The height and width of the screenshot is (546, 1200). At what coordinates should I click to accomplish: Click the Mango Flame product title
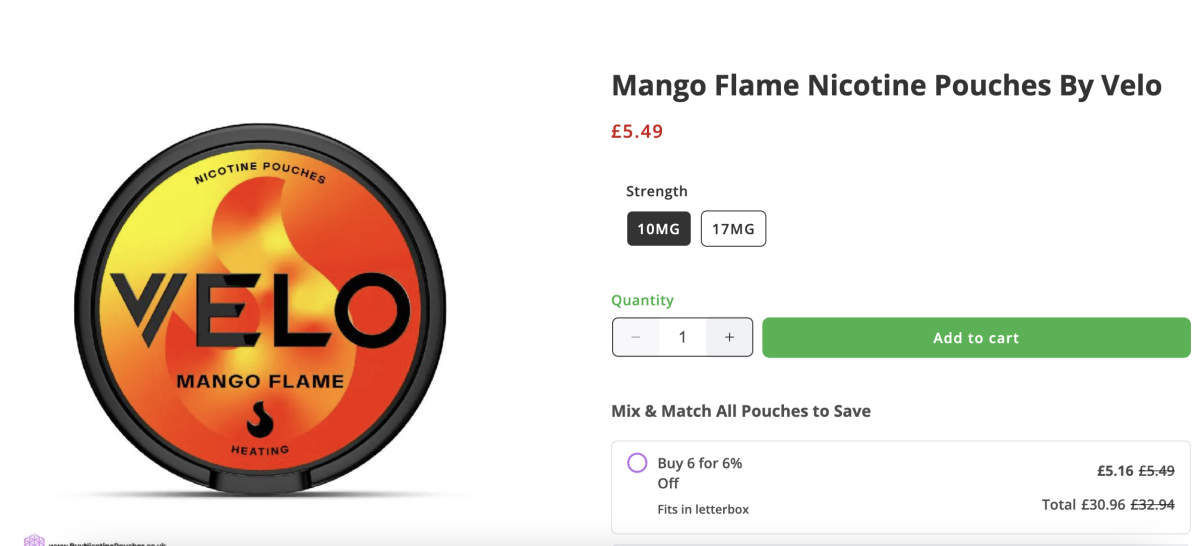click(x=886, y=86)
